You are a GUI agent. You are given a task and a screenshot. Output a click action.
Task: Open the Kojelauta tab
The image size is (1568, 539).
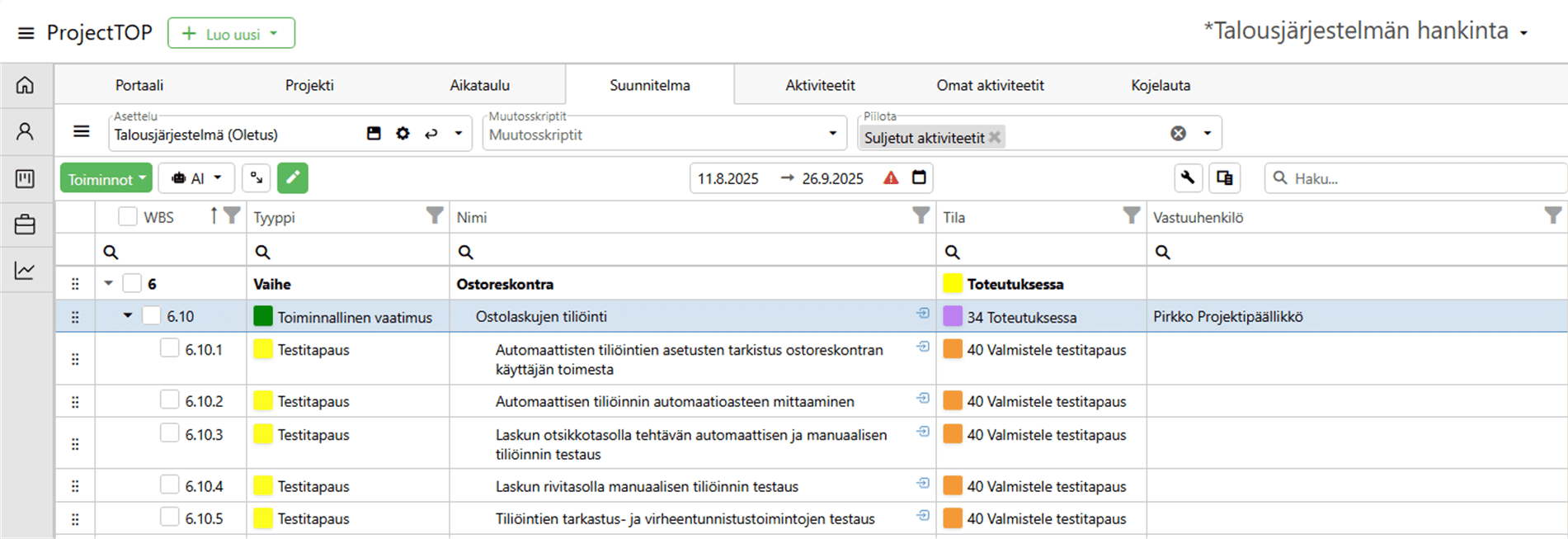pos(1160,85)
